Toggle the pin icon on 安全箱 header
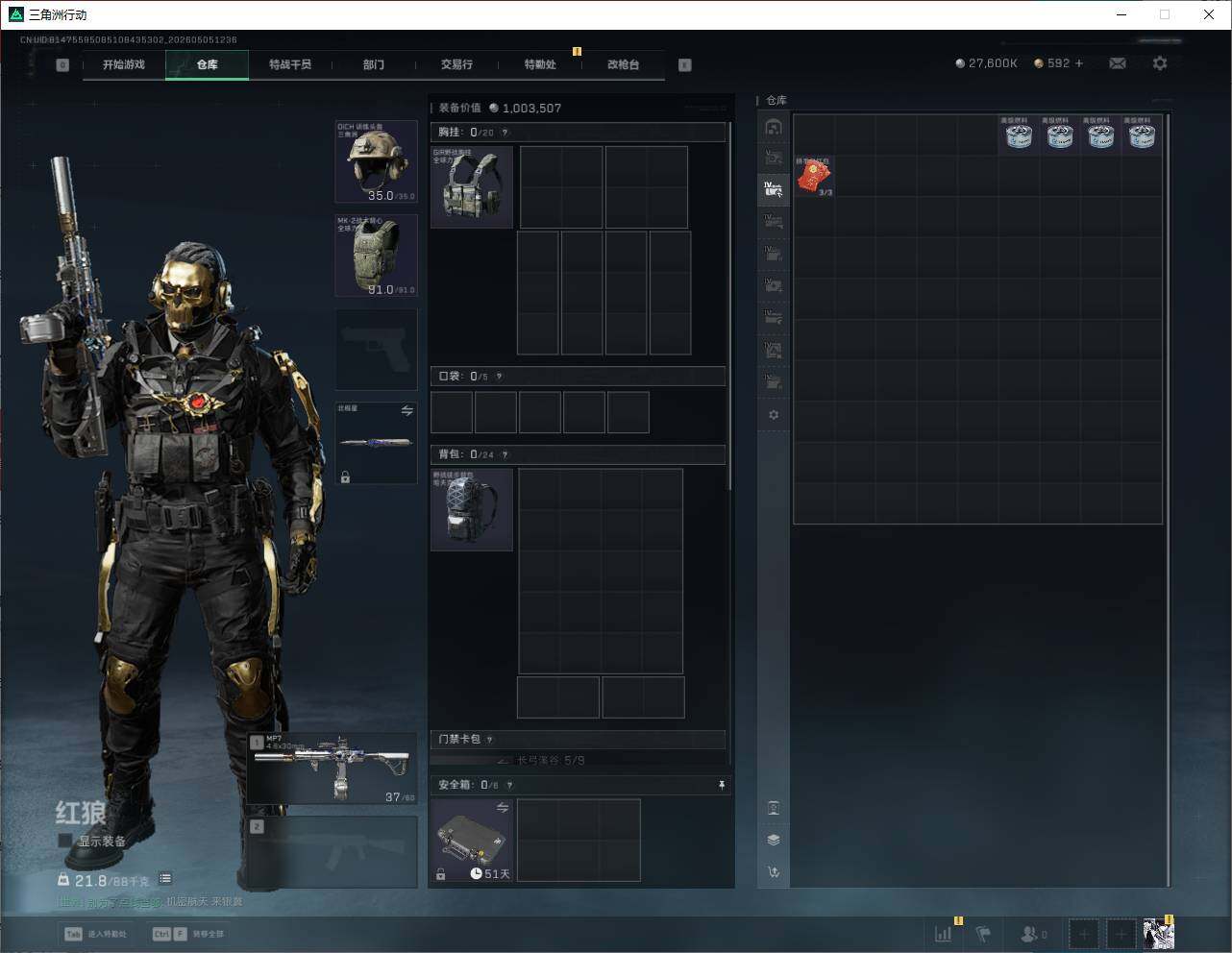Screen dimensions: 1232x953 (x=722, y=785)
